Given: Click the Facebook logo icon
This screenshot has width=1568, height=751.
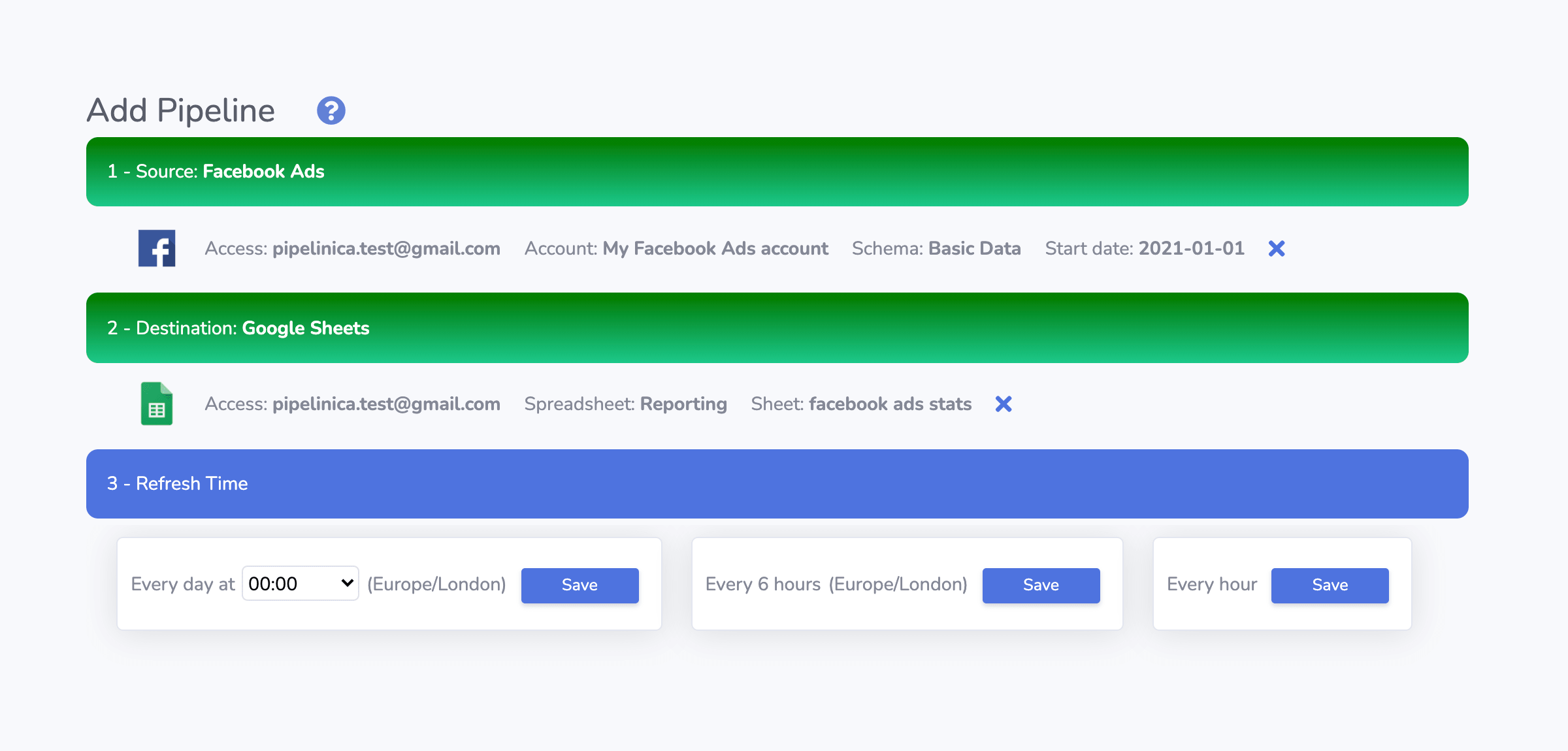Looking at the screenshot, I should point(157,248).
